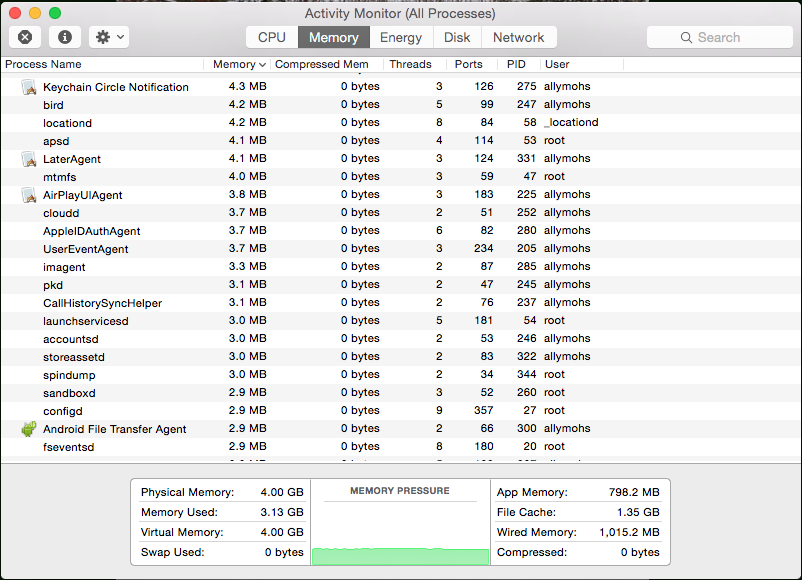Click Android File Transfer Agent name

pyautogui.click(x=115, y=429)
